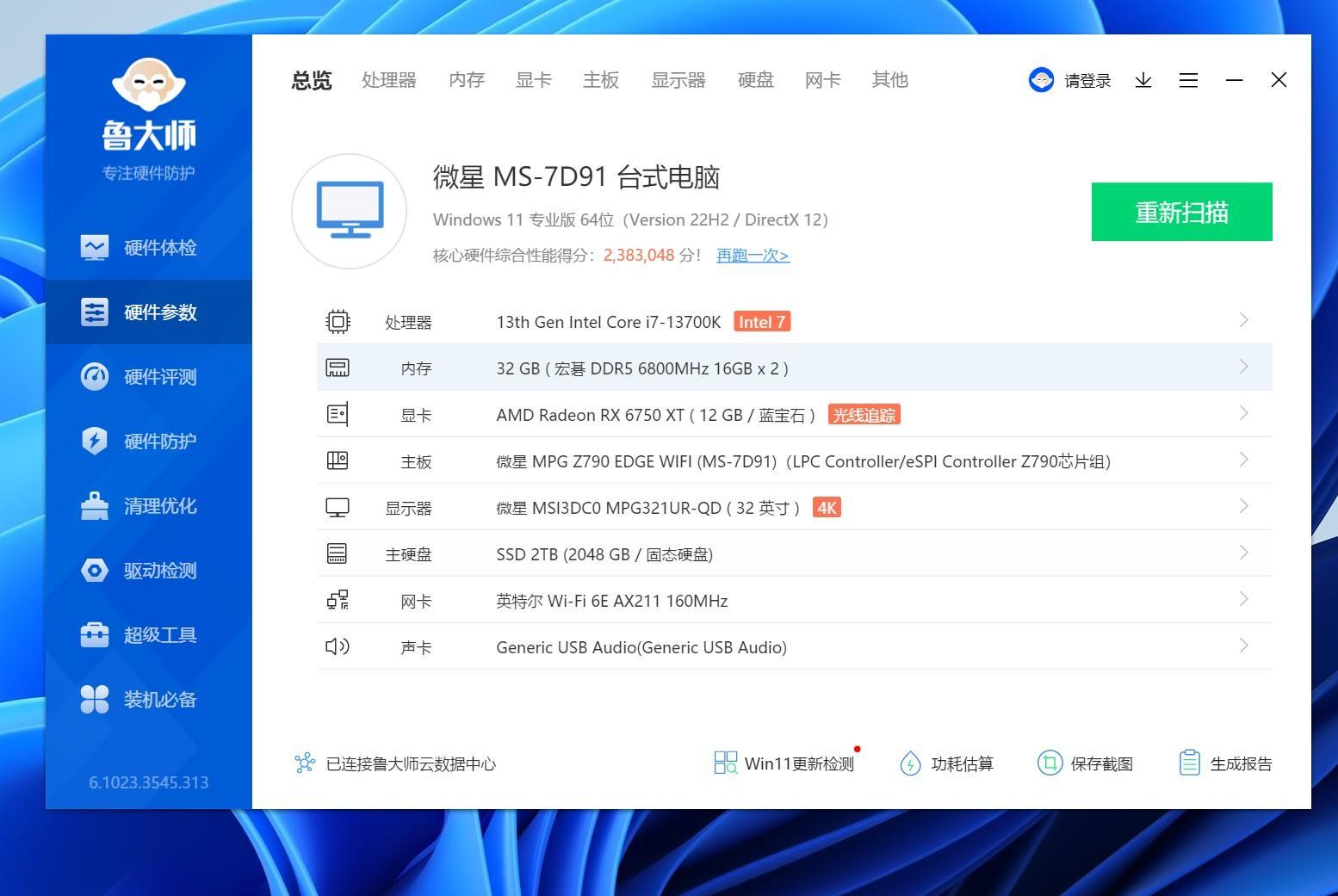Open 硬件体检 from sidebar icon
Viewport: 1338px width, 896px height.
coord(95,248)
